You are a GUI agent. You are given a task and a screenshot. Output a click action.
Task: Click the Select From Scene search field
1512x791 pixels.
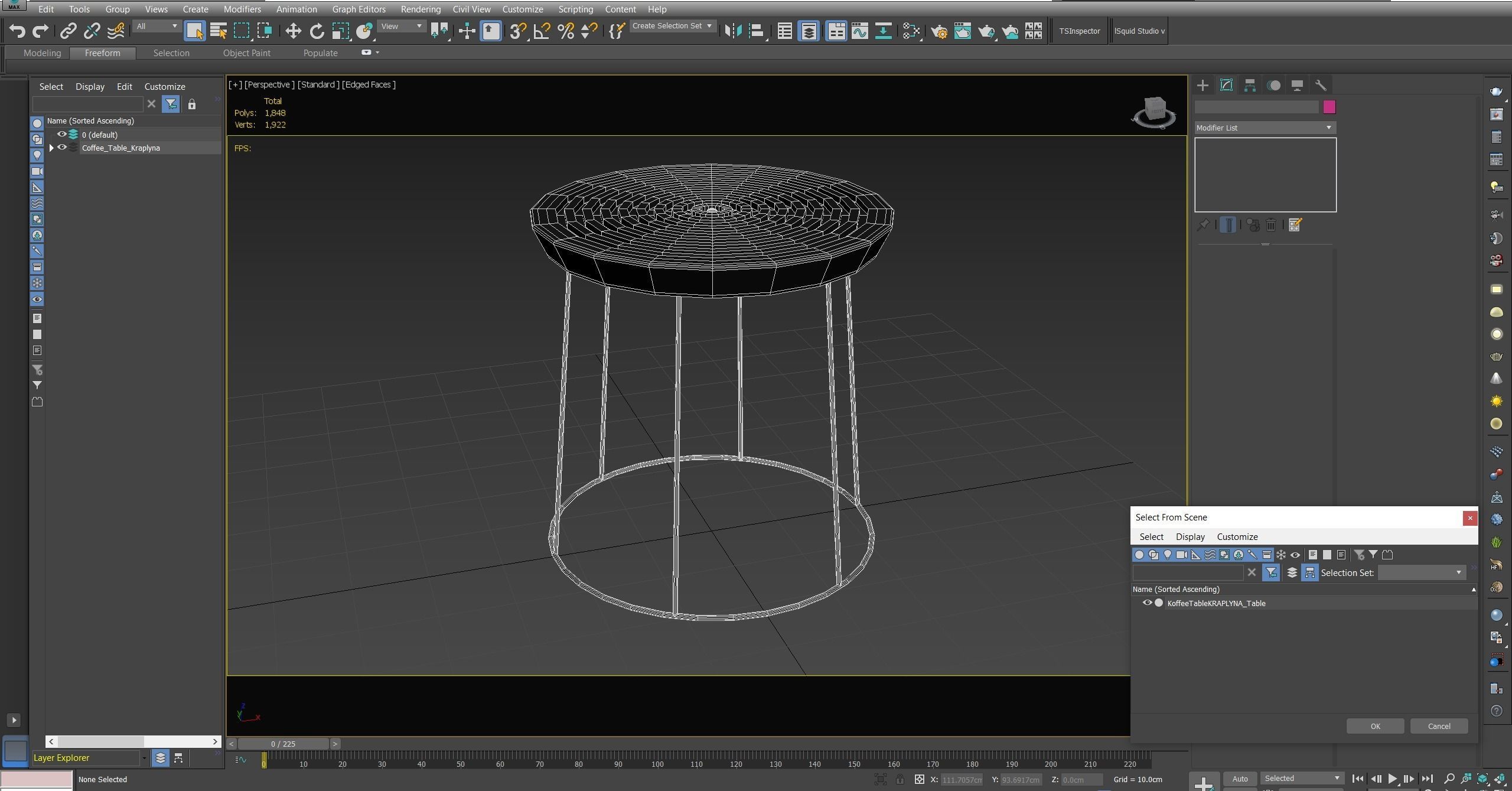[1188, 572]
